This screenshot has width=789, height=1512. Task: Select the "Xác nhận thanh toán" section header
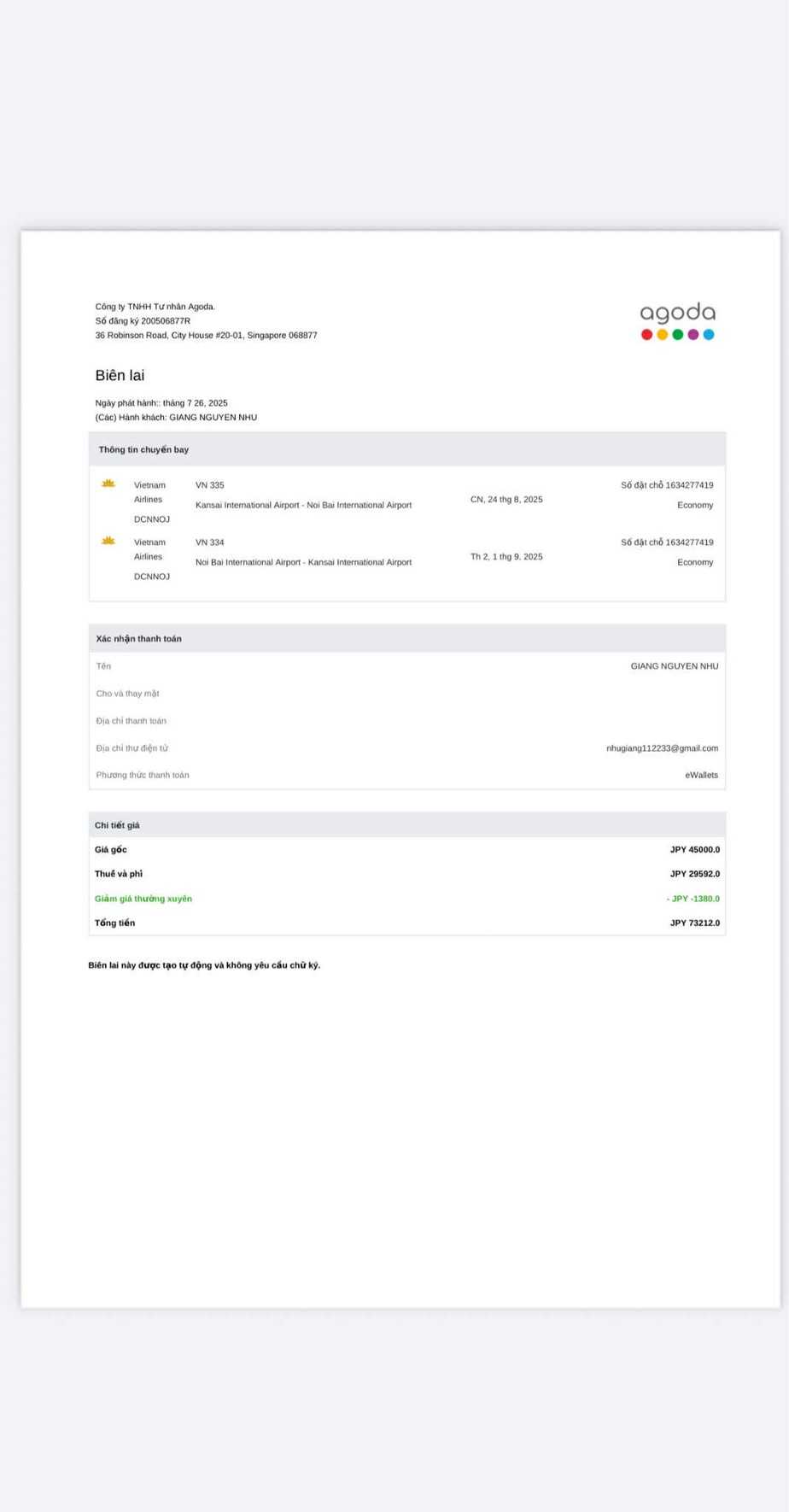pyautogui.click(x=138, y=639)
